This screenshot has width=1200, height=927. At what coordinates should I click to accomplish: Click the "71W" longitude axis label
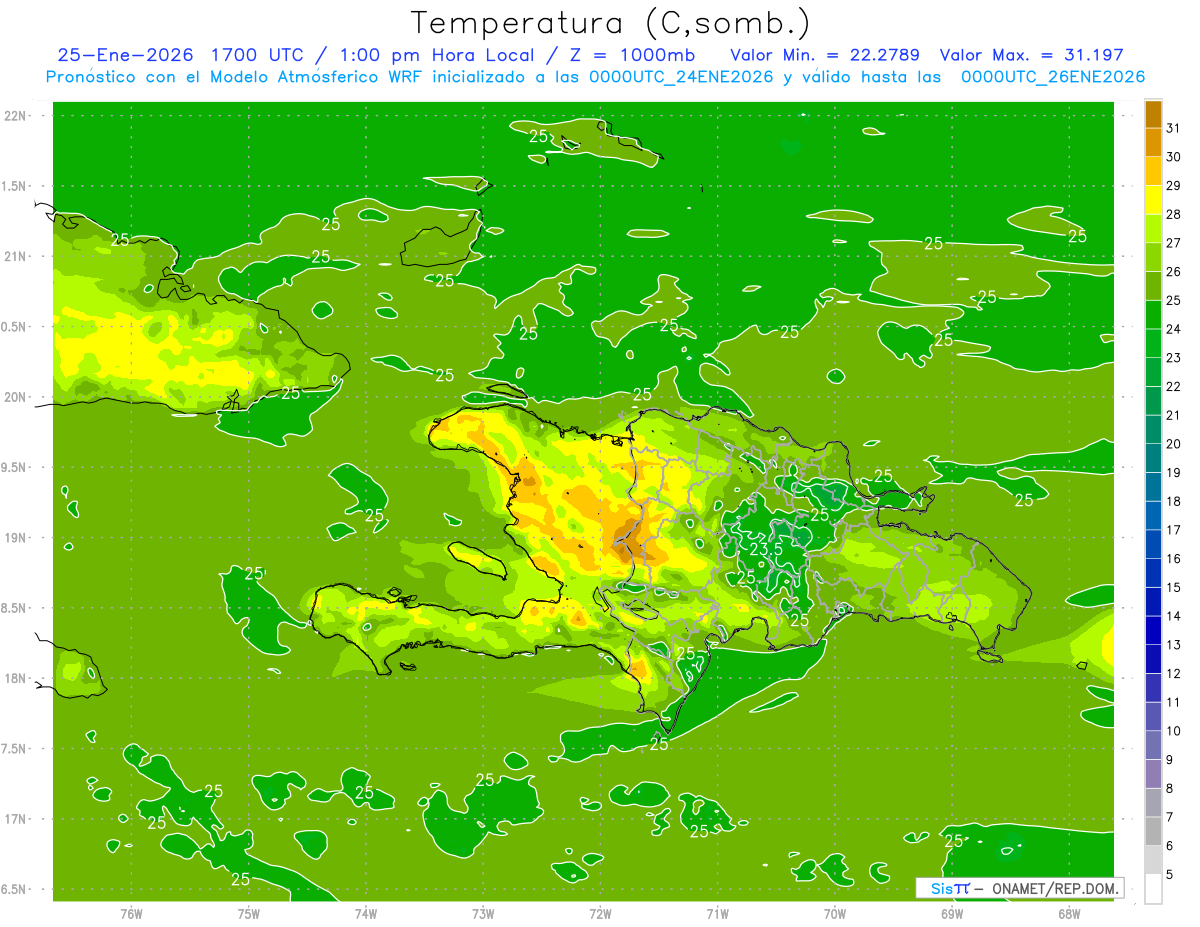pos(717,914)
